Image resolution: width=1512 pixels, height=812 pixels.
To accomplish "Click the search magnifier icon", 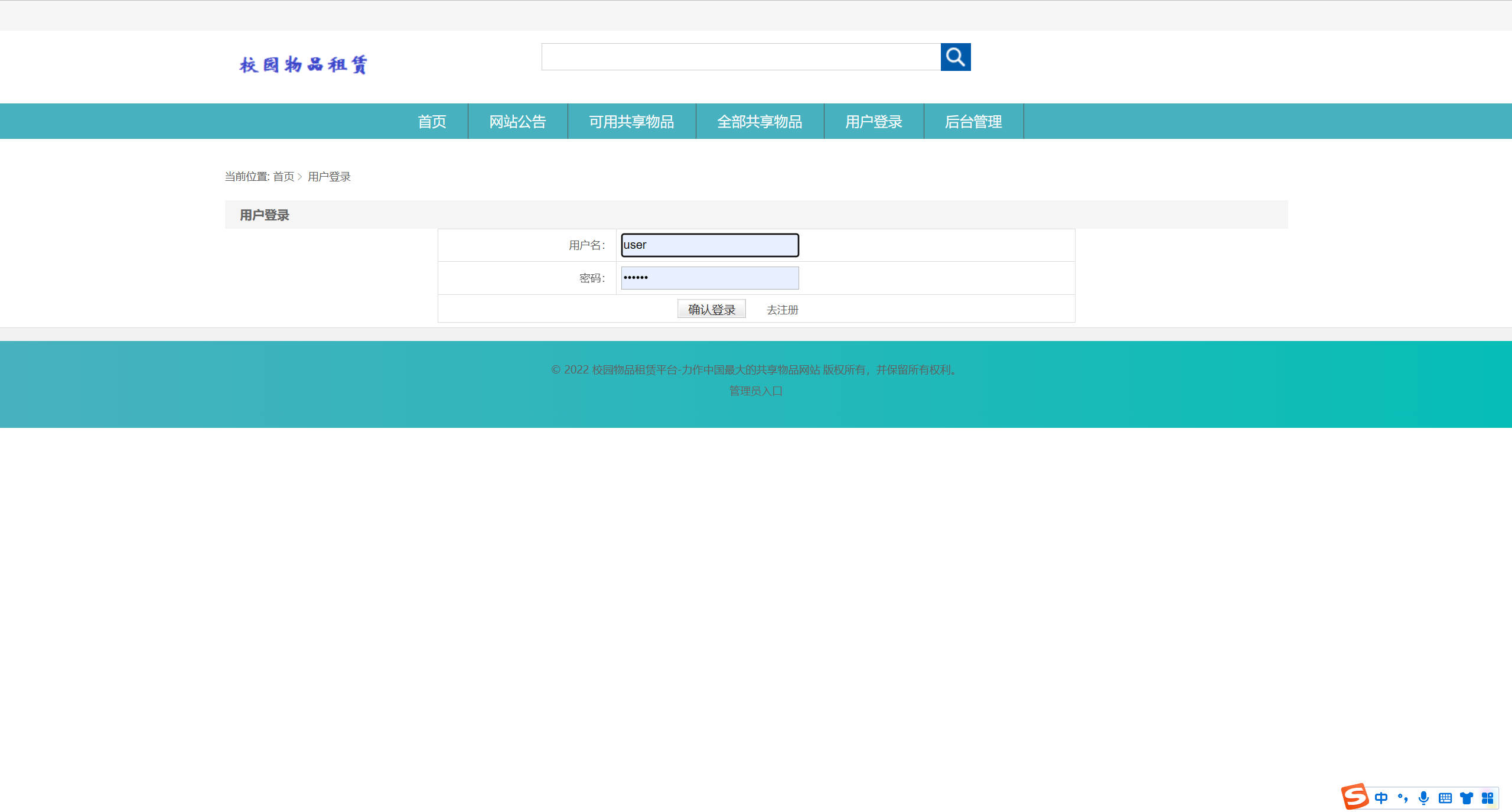I will point(955,57).
